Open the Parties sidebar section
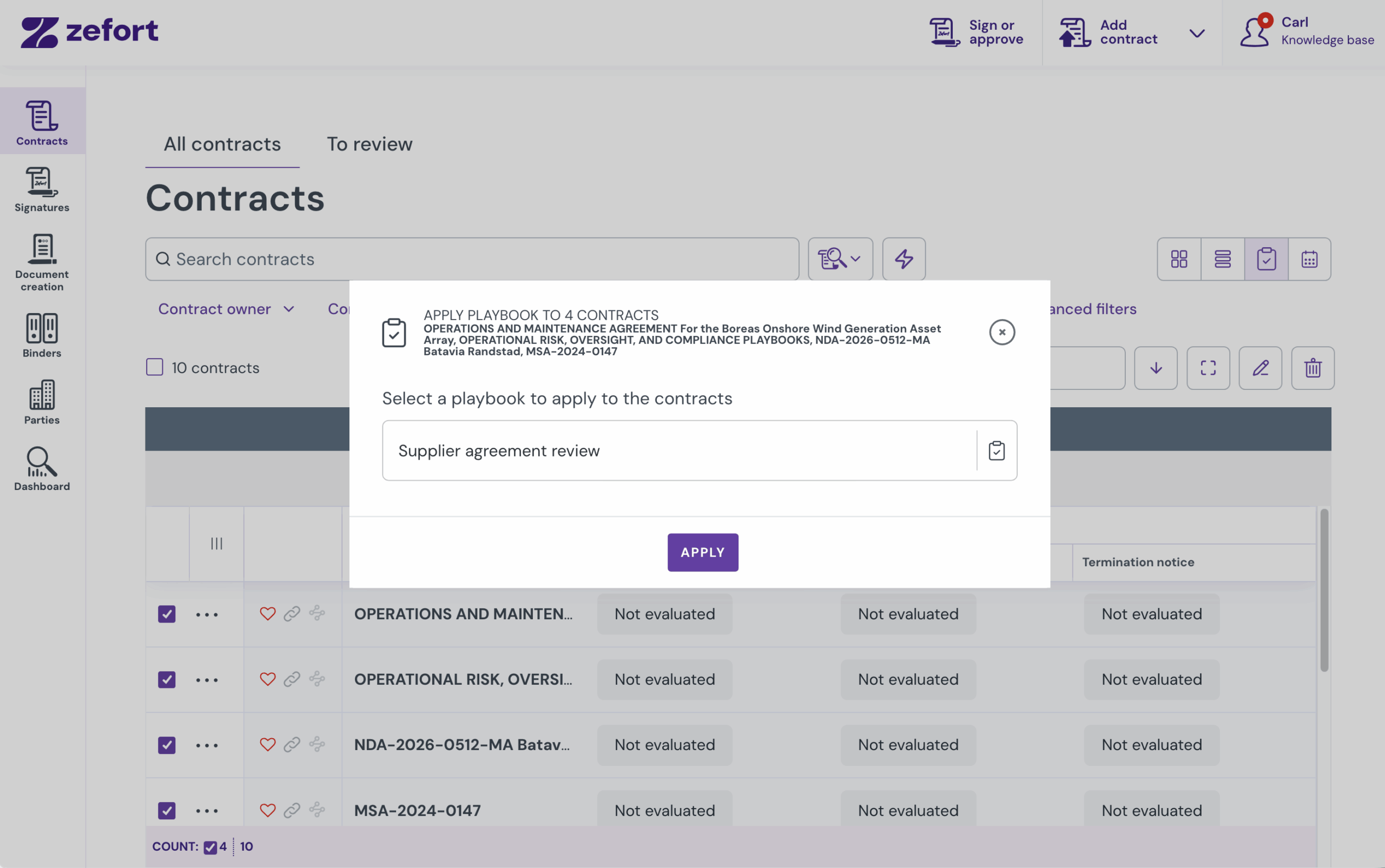The height and width of the screenshot is (868, 1385). [42, 402]
